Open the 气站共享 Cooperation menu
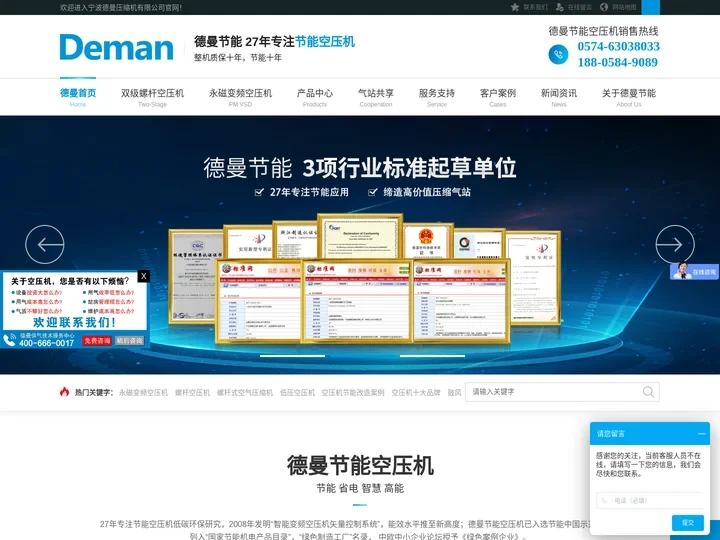Screen dimensions: 720x540 point(376,97)
